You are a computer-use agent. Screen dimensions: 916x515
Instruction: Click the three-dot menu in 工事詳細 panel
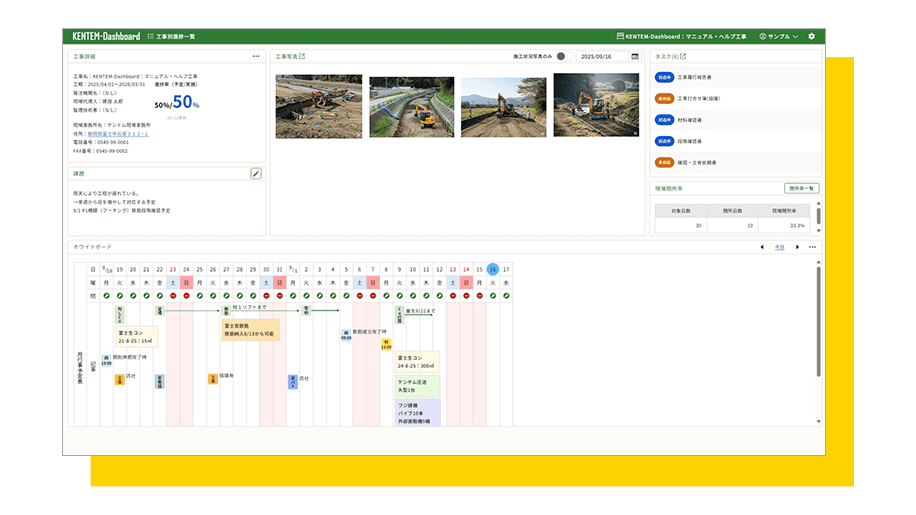click(256, 57)
